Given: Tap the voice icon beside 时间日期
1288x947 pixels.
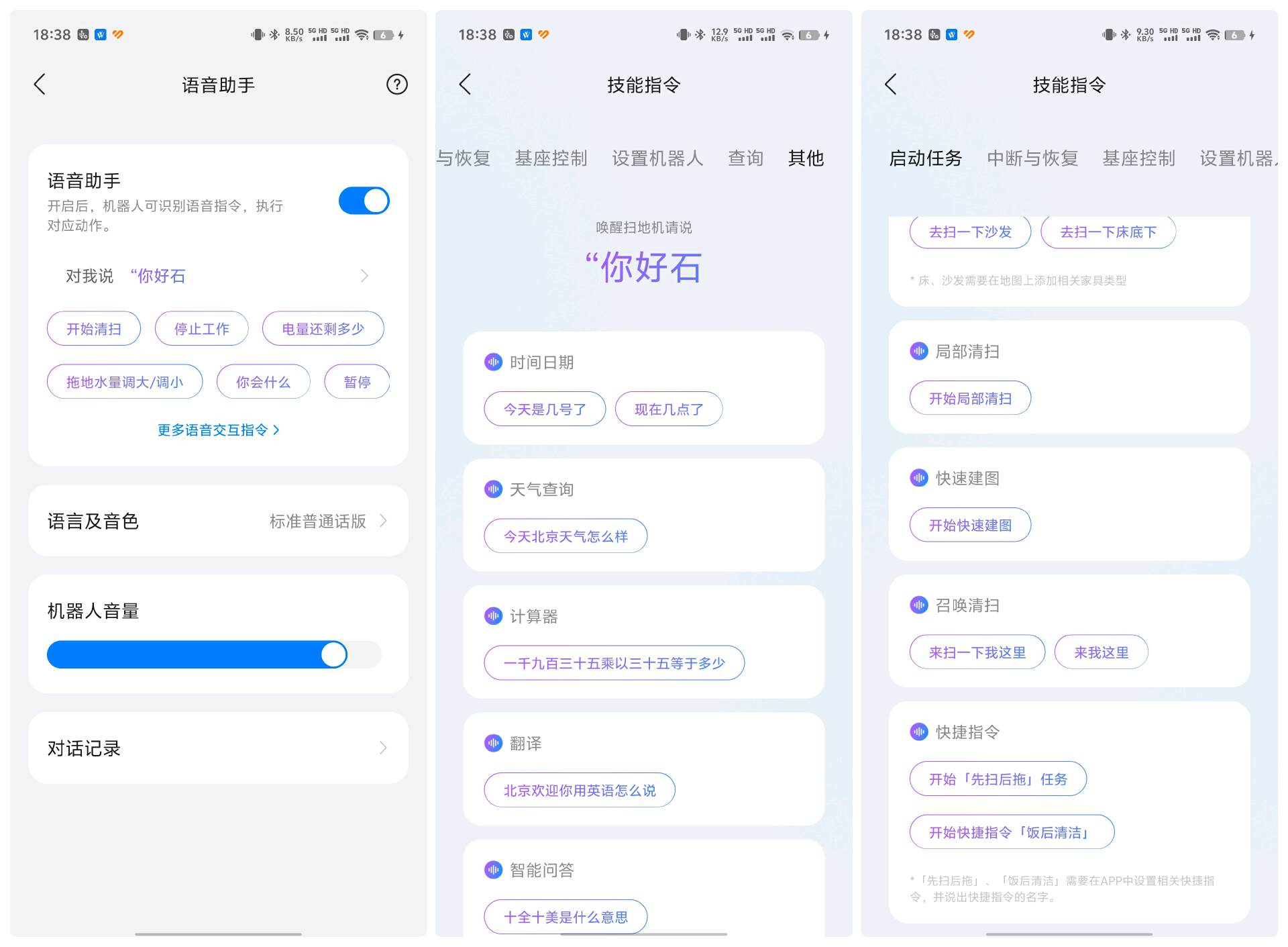Looking at the screenshot, I should coord(493,362).
